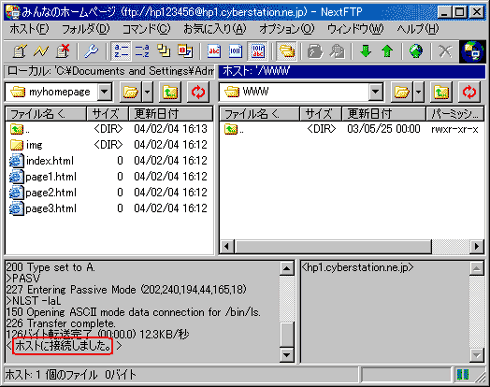Click the host list horizontal scrollbar thumb
The image size is (490, 387).
coord(333,246)
